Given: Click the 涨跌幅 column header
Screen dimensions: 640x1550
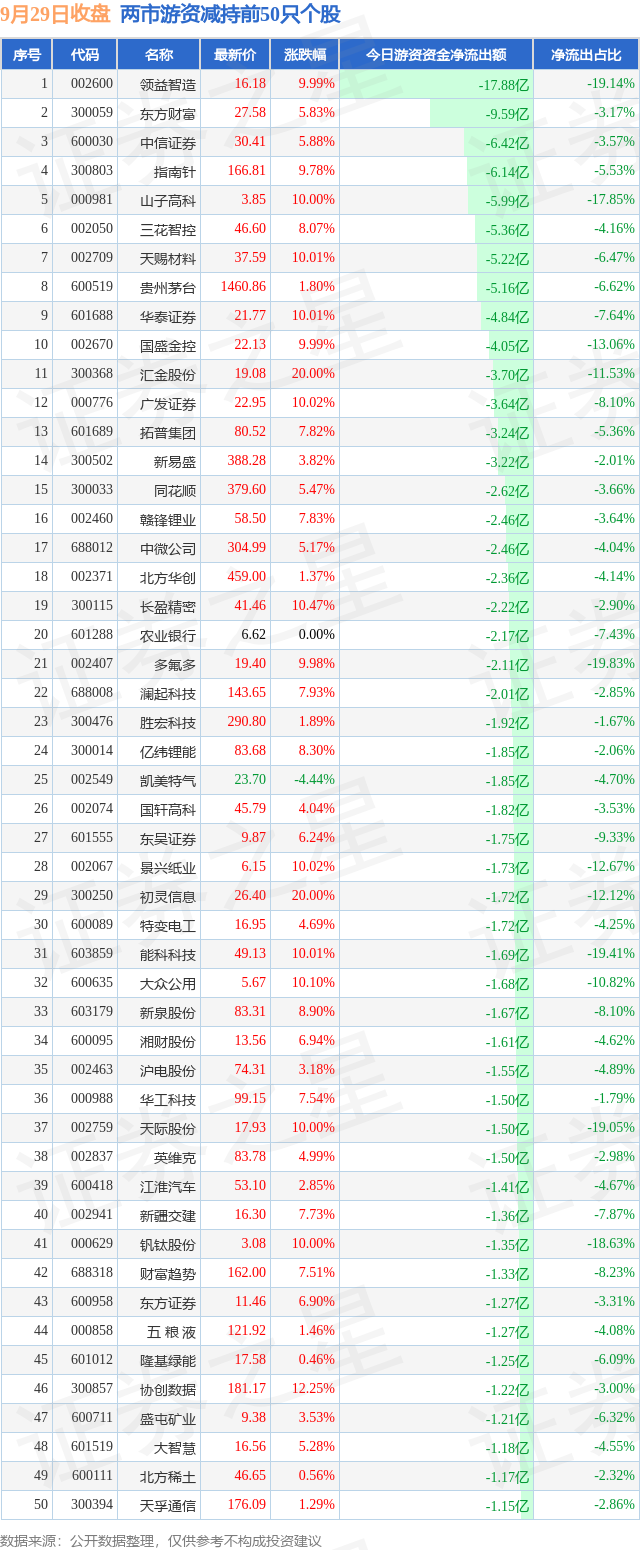Looking at the screenshot, I should 304,55.
